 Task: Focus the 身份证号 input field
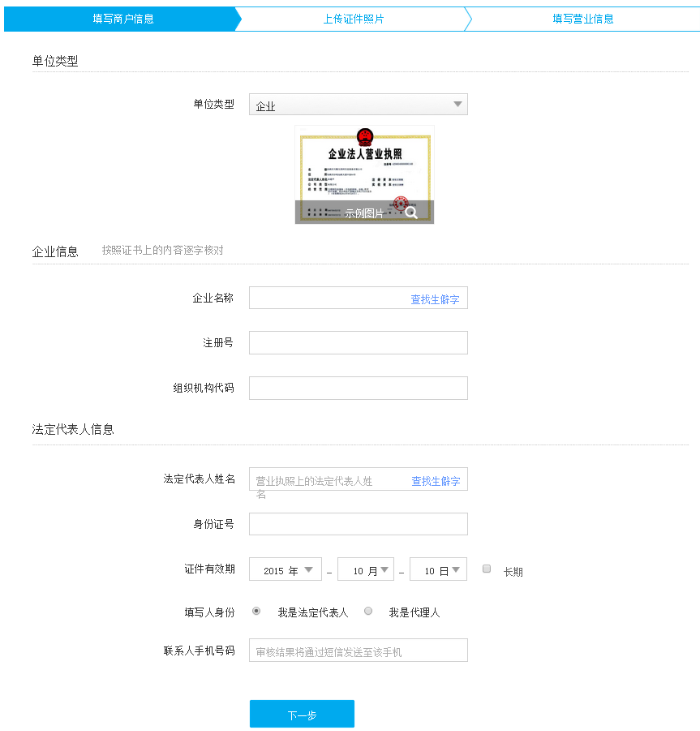[358, 524]
